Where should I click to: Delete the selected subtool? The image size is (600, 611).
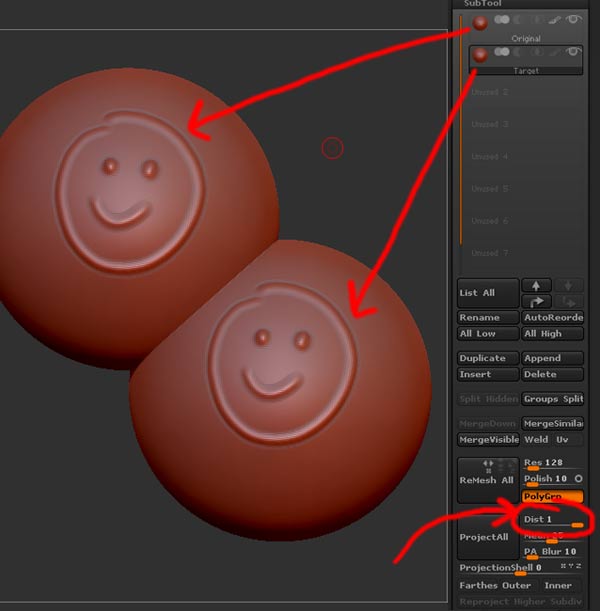(552, 374)
